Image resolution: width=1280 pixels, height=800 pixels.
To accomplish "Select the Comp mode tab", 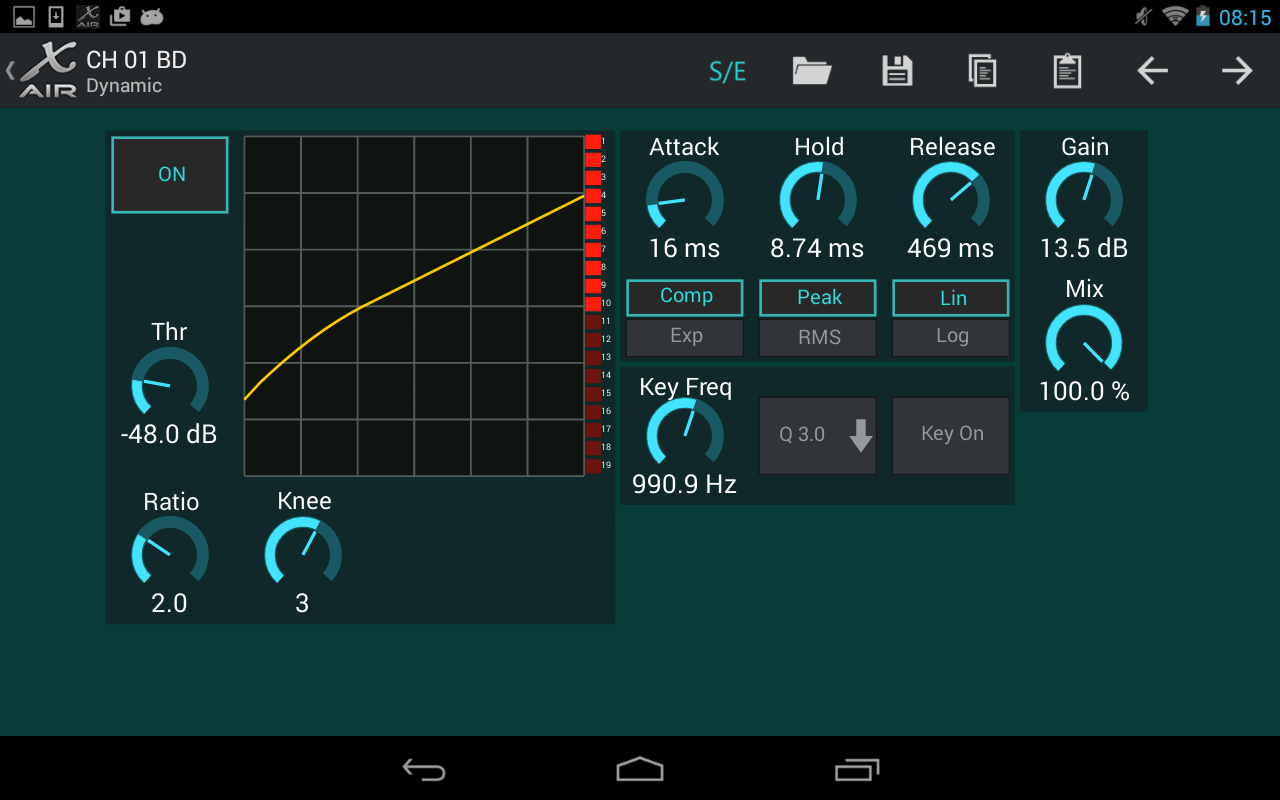I will tap(684, 297).
